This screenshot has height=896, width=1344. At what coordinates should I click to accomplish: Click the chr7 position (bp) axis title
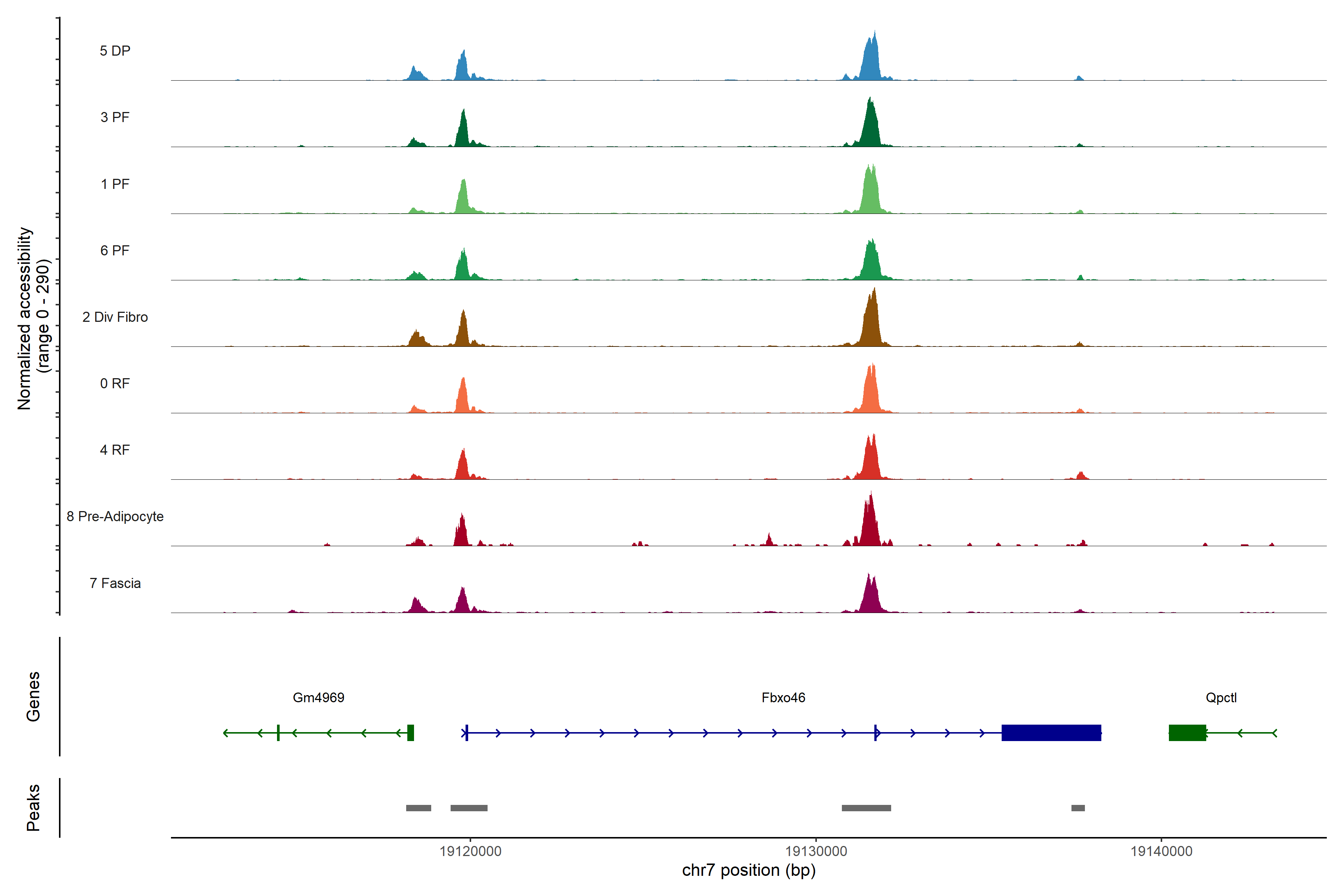point(749,870)
